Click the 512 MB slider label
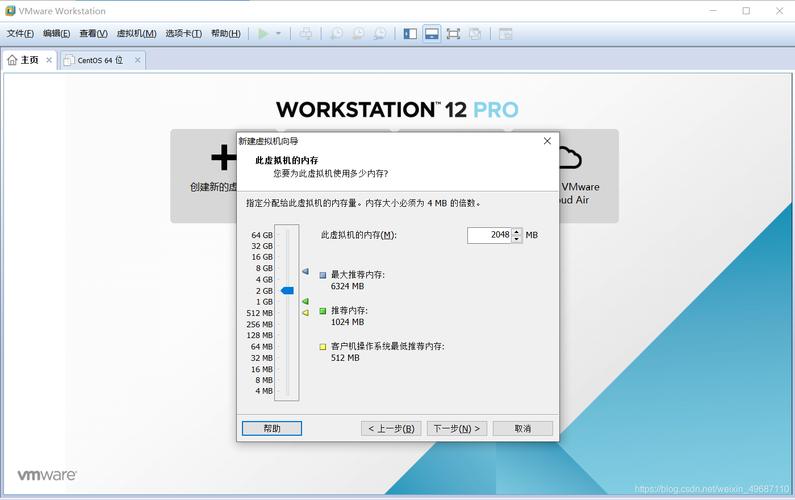The height and width of the screenshot is (500, 795). 260,313
